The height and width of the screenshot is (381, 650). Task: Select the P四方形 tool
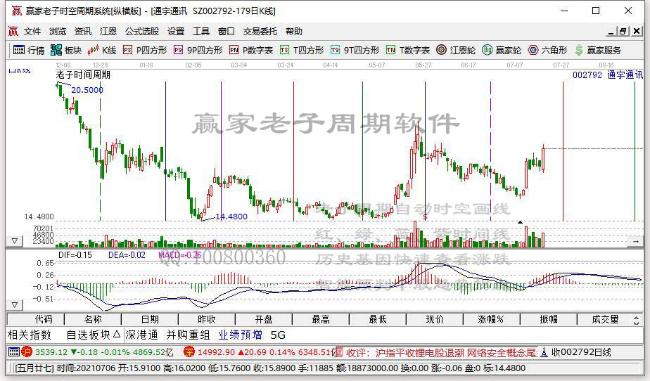click(145, 50)
